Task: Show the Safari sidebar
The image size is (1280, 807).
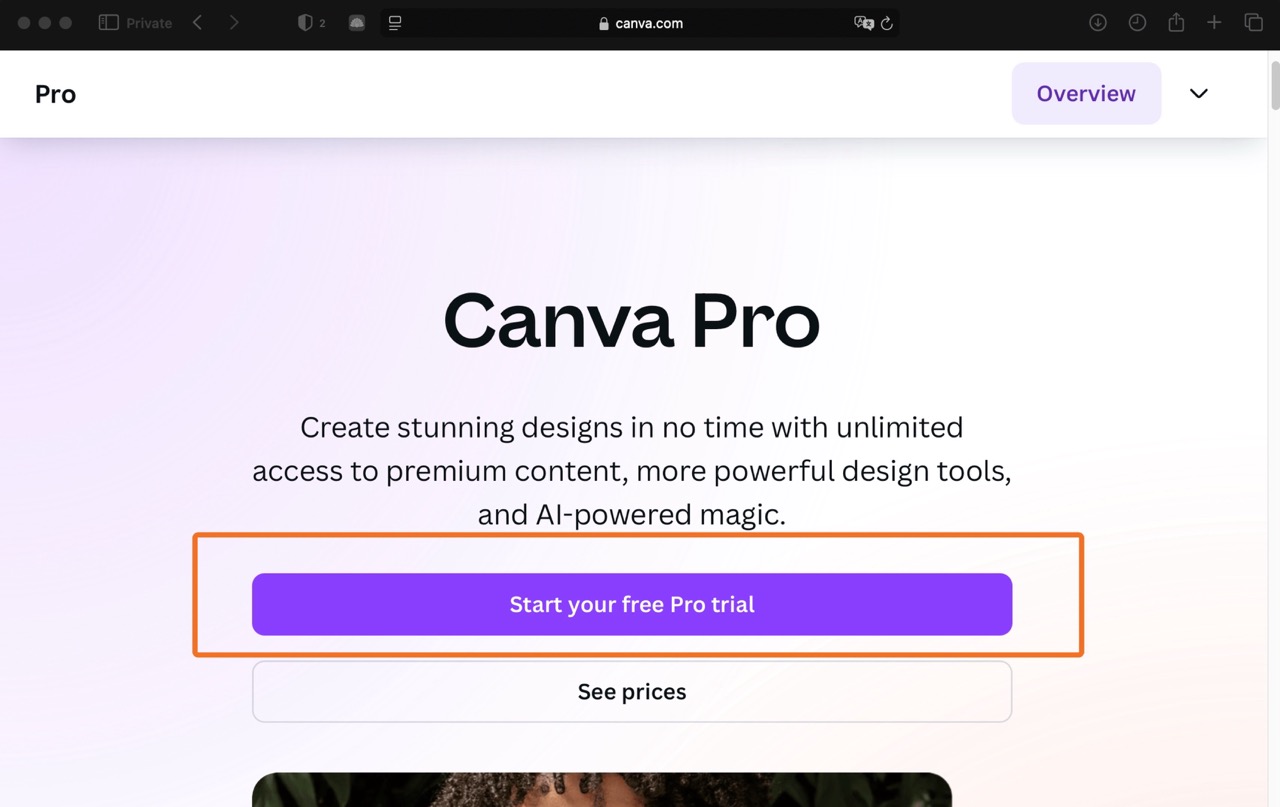Action: (x=108, y=23)
